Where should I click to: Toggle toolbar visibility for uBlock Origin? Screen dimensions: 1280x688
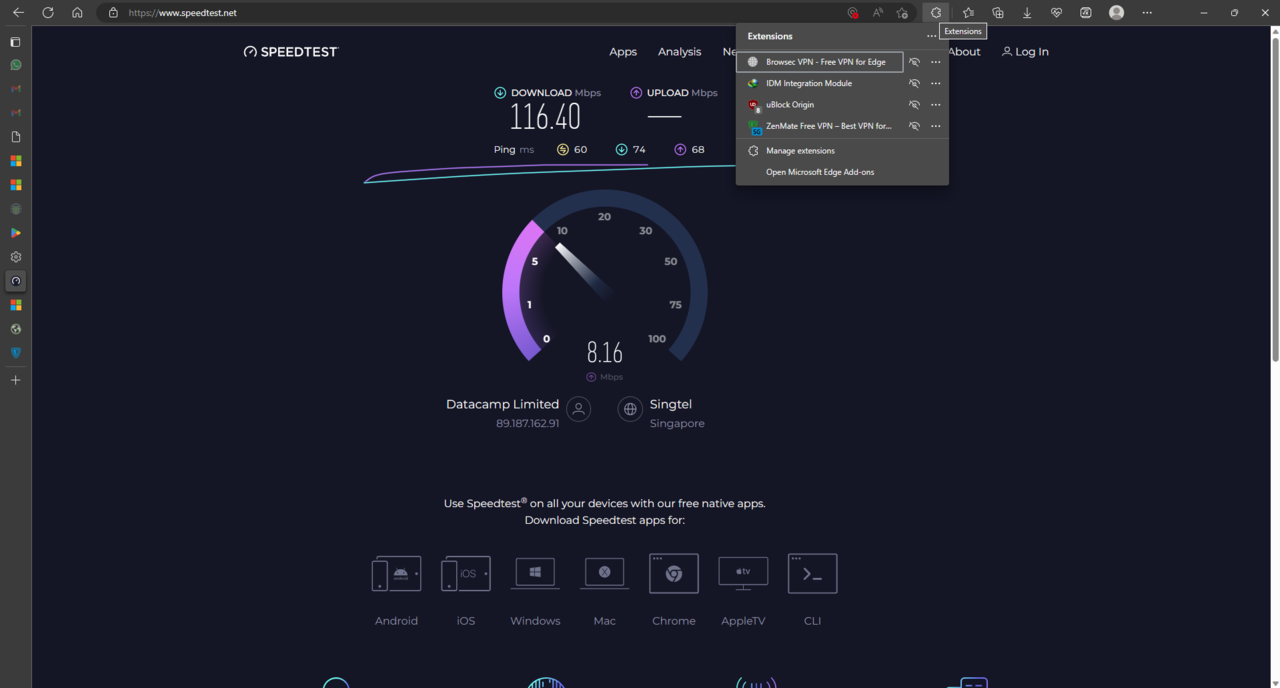tap(914, 105)
